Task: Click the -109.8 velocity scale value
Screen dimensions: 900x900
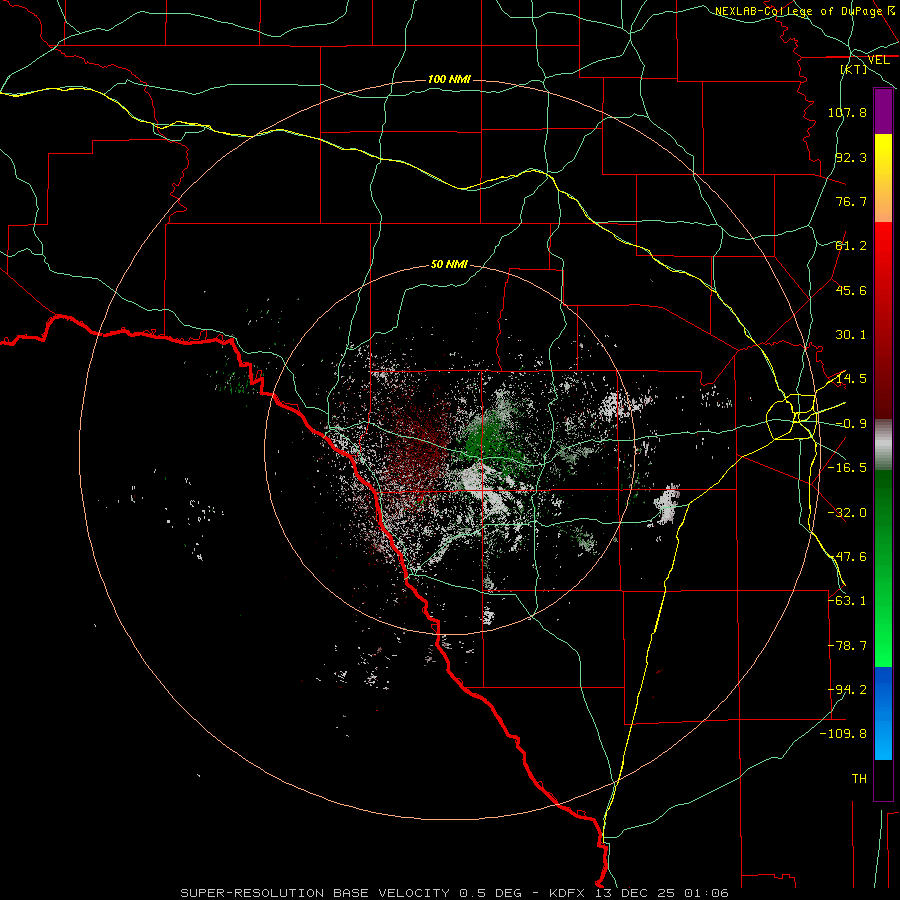Action: click(x=843, y=734)
